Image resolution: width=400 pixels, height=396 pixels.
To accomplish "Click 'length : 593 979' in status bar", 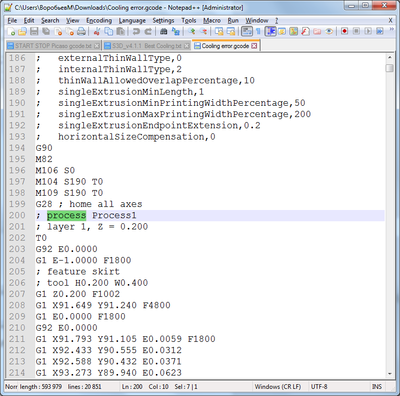I will [41, 387].
